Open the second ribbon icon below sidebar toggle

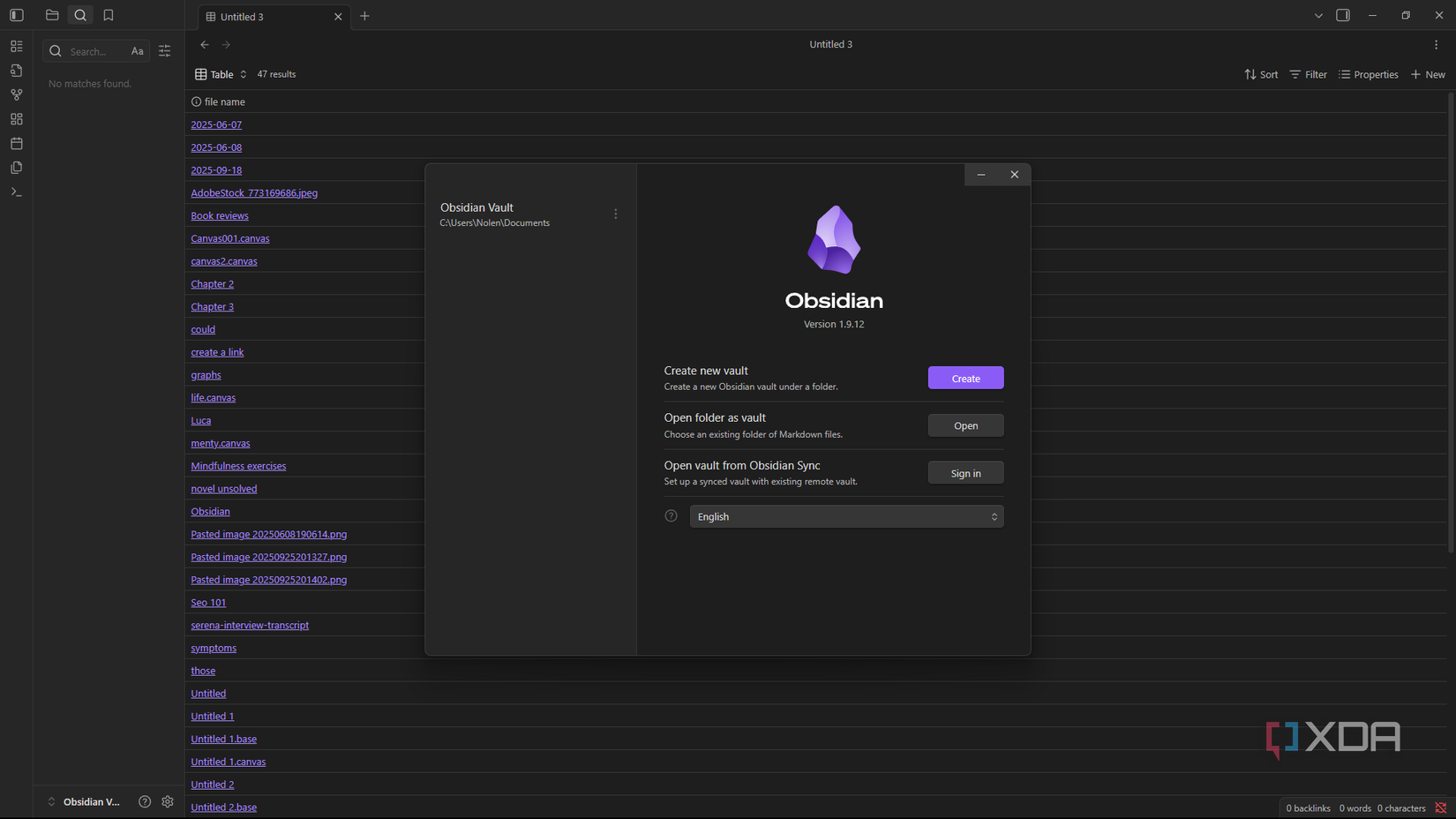point(17,71)
